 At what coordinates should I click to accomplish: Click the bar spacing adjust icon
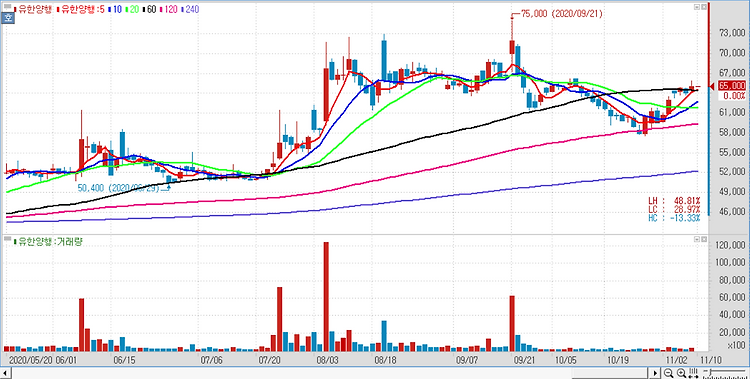[x=694, y=373]
